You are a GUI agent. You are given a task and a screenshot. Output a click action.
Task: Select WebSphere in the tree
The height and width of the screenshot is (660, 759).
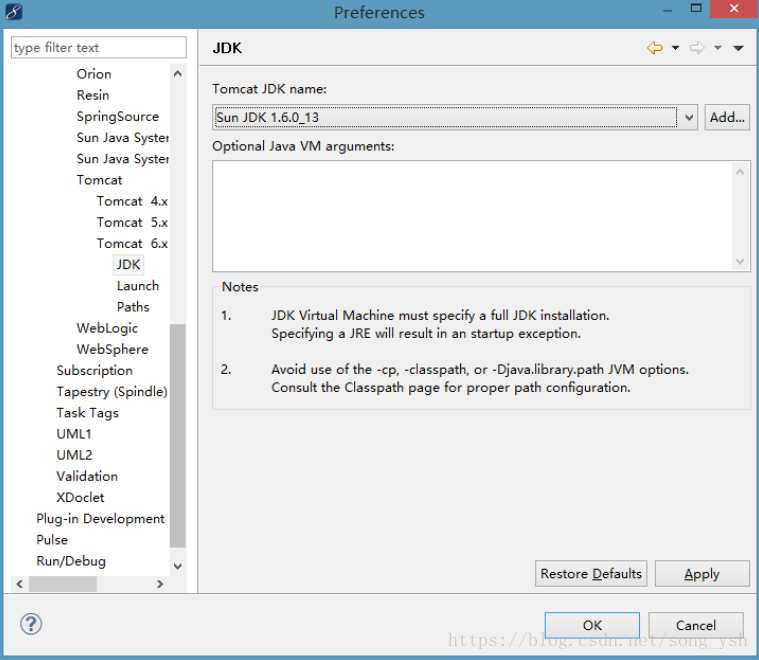pyautogui.click(x=112, y=350)
